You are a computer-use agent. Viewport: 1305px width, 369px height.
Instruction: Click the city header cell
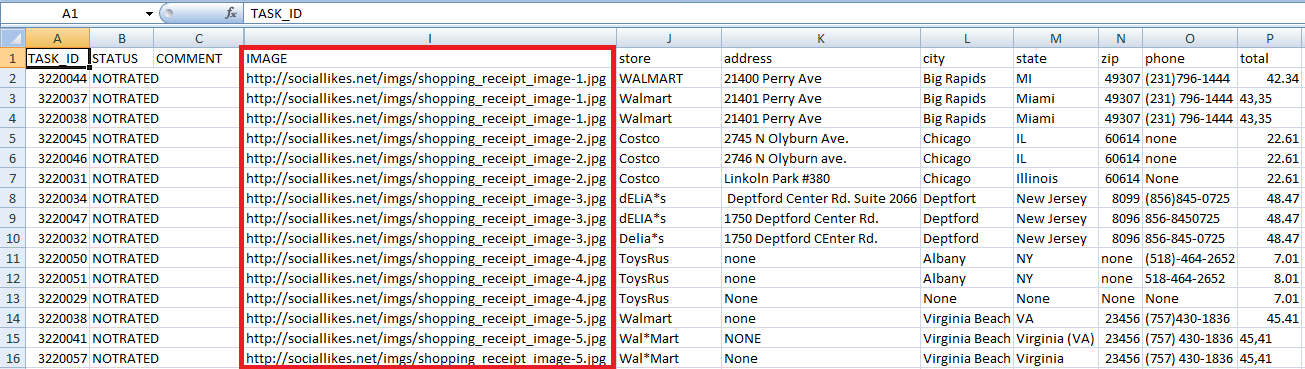click(966, 58)
